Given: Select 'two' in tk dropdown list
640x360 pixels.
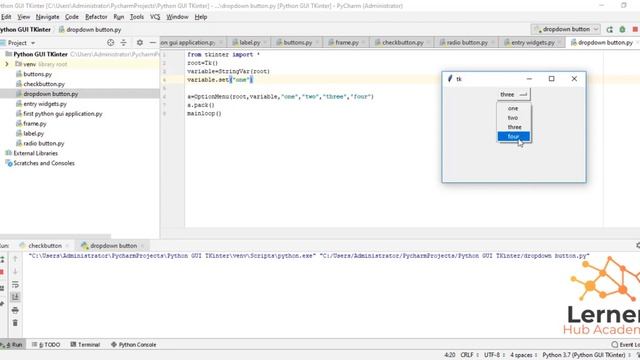Looking at the screenshot, I should pos(513,118).
